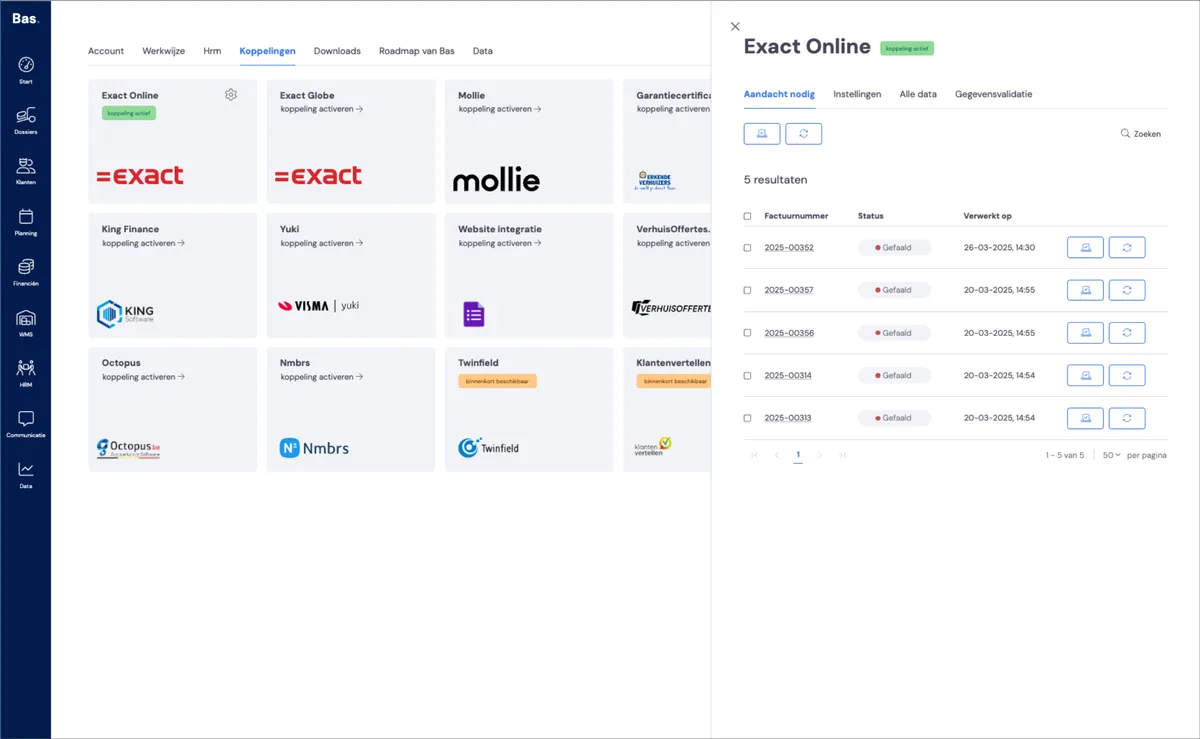1200x739 pixels.
Task: Activate the King Finance koppeling
Action: tap(143, 243)
